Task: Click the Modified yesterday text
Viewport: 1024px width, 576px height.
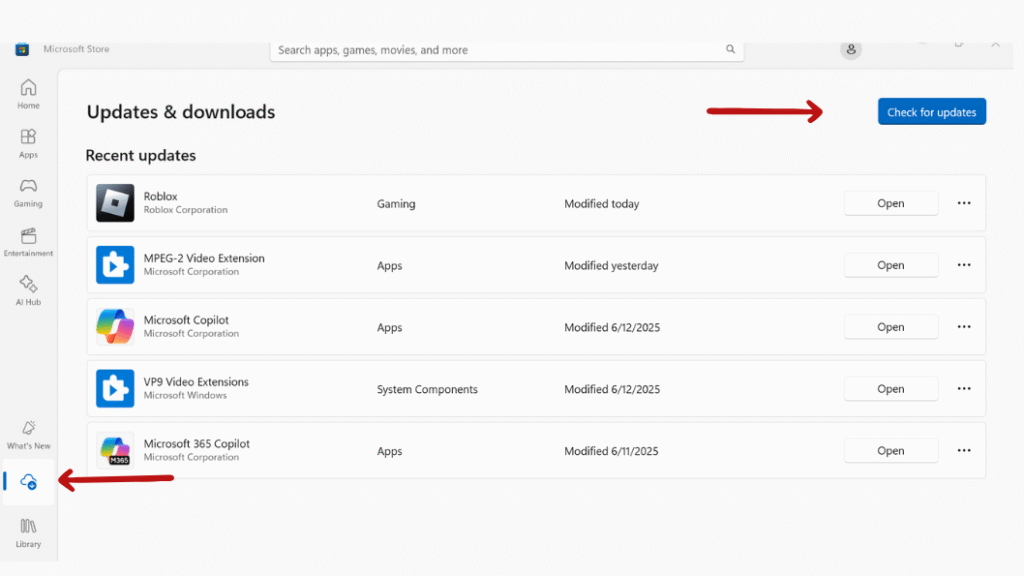Action: tap(611, 266)
